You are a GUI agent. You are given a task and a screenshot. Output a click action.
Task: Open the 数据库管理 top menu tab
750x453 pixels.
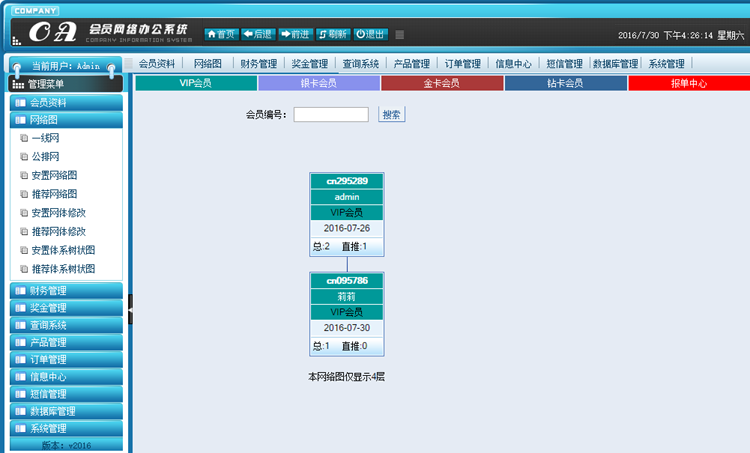click(615, 64)
